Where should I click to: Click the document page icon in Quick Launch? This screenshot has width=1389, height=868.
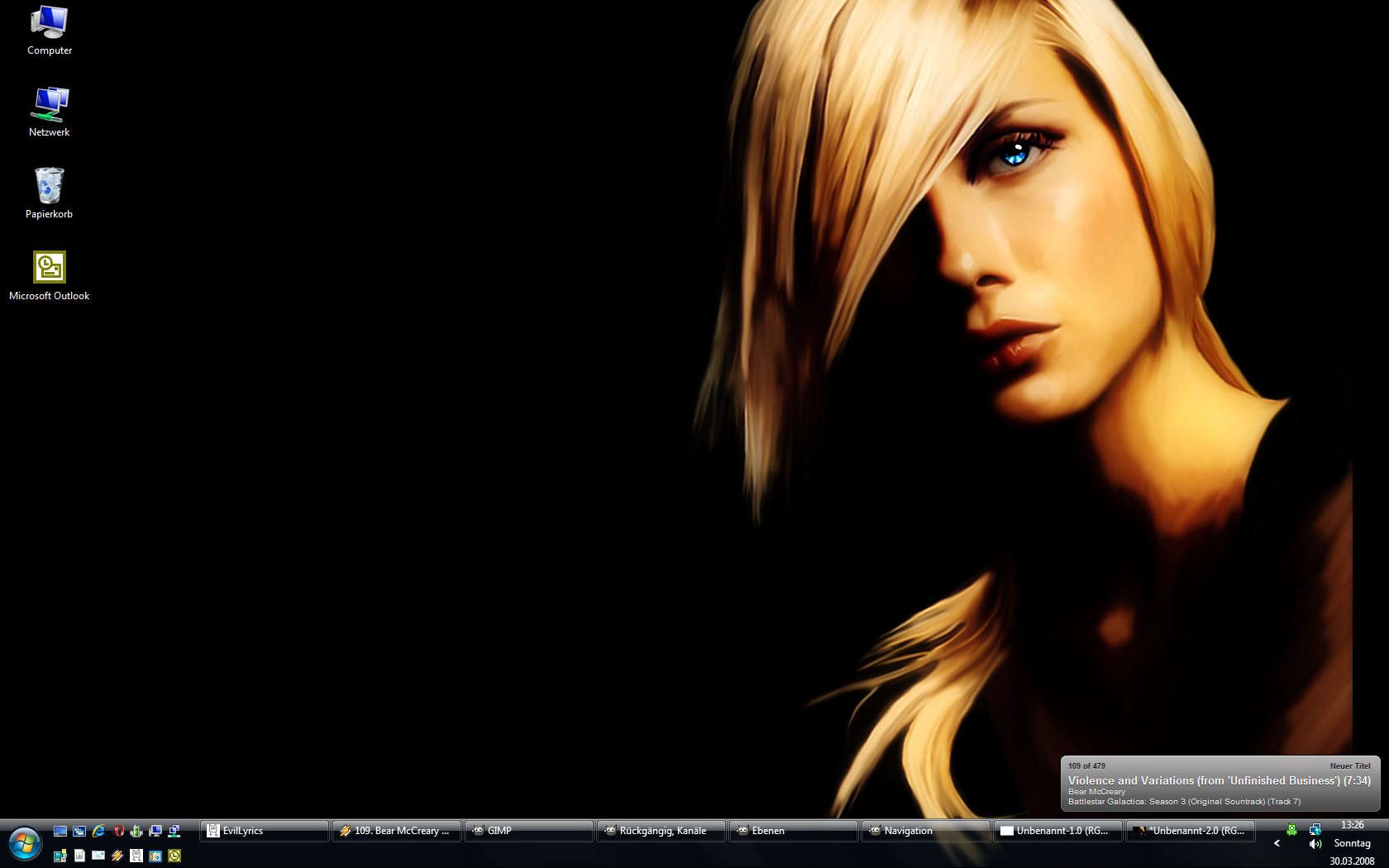tap(79, 856)
